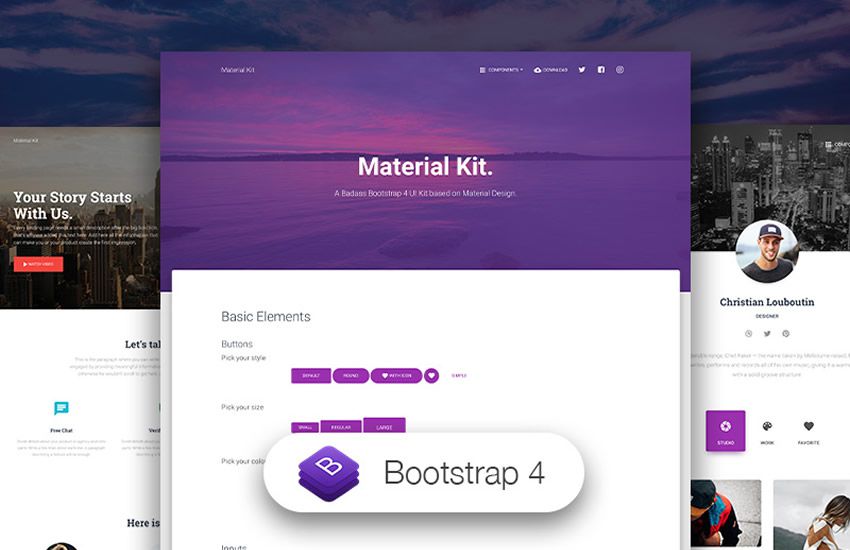Click Material Kit brand on left landing page
850x550 pixels.
25,140
